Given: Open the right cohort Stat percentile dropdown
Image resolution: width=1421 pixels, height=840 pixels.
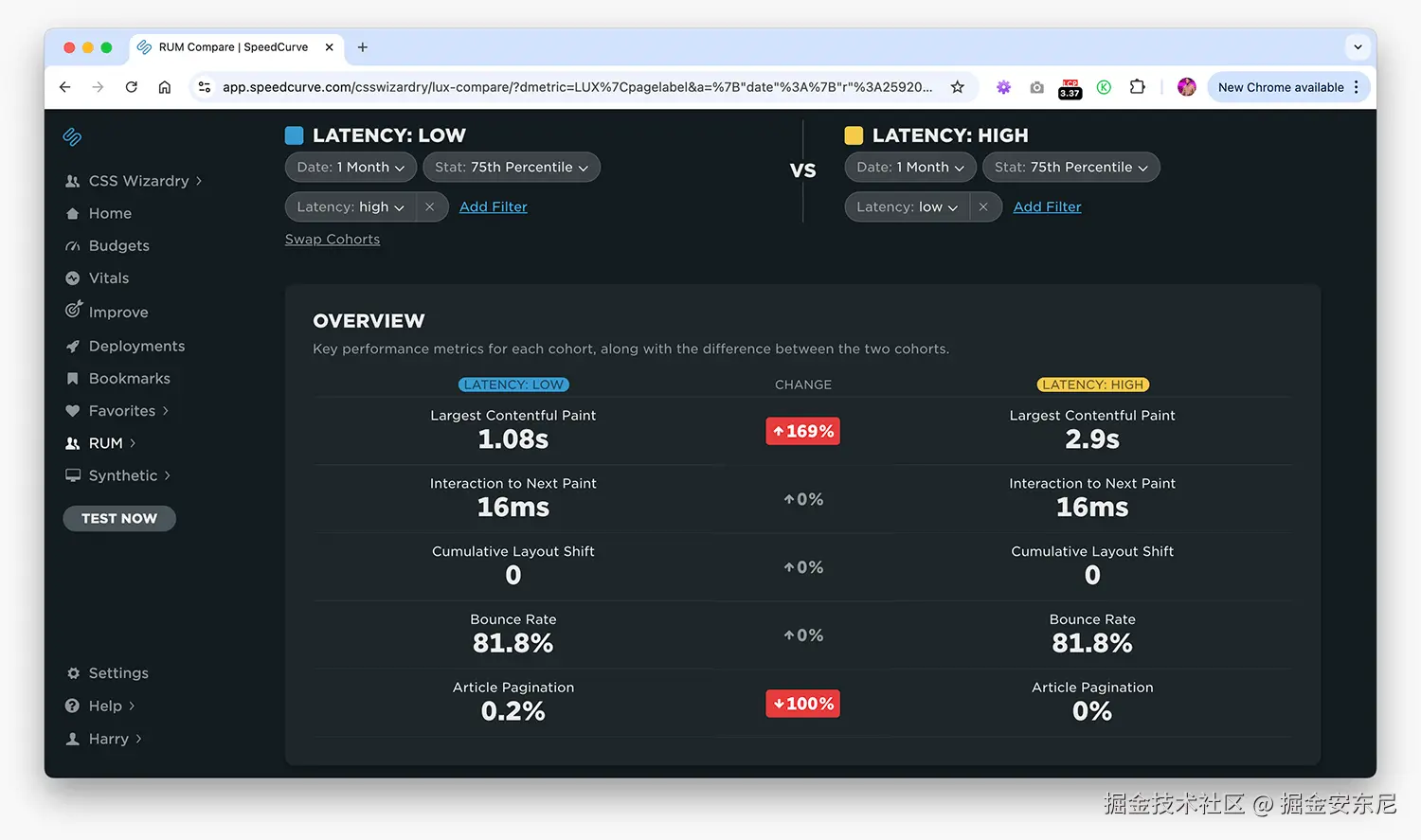Looking at the screenshot, I should point(1070,168).
